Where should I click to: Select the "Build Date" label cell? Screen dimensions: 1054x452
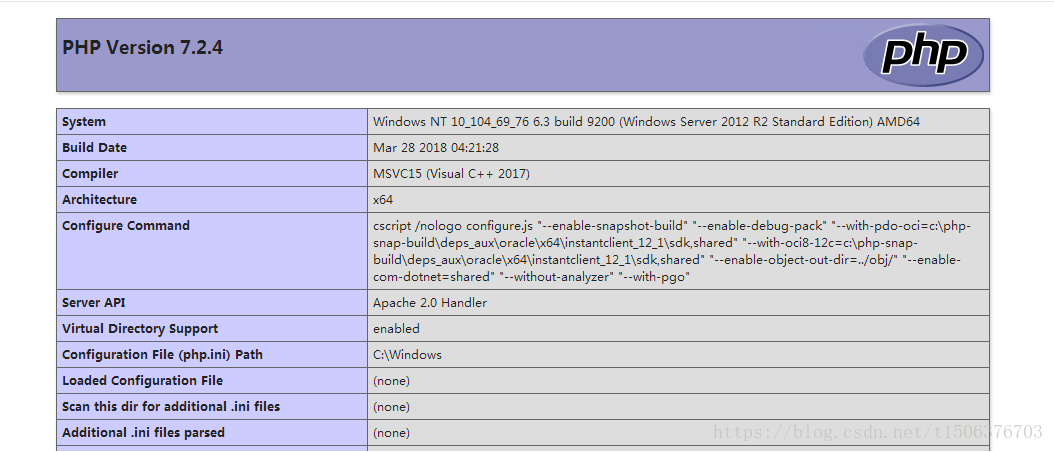point(212,147)
